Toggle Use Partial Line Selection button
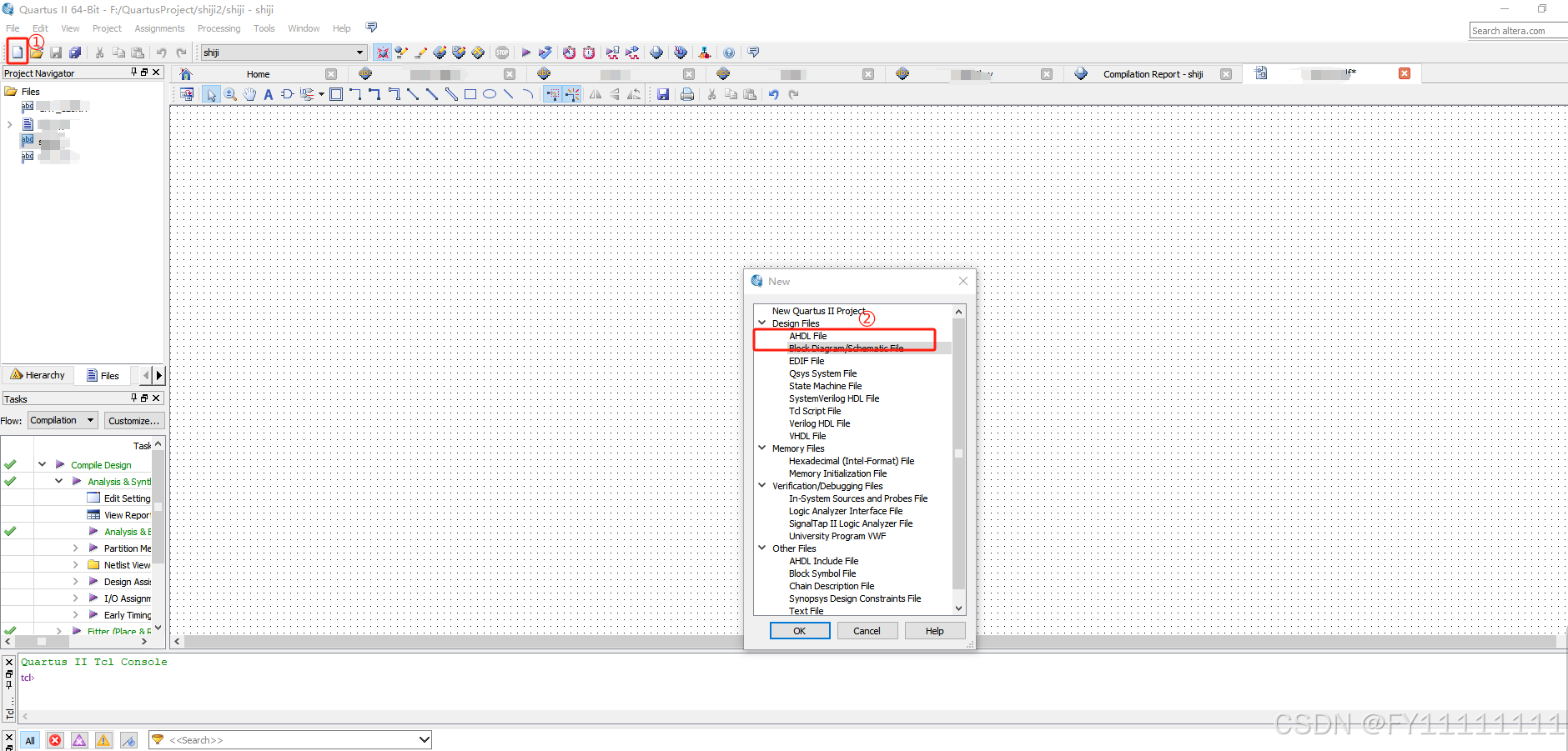Viewport: 1568px width, 751px height. (553, 94)
